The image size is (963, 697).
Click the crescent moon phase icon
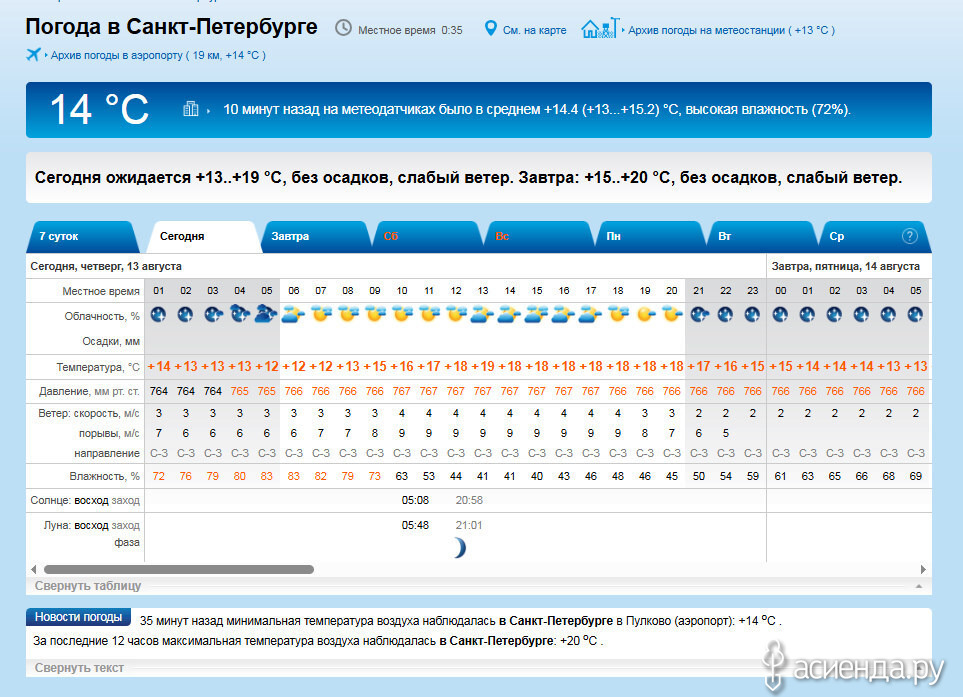coord(459,547)
